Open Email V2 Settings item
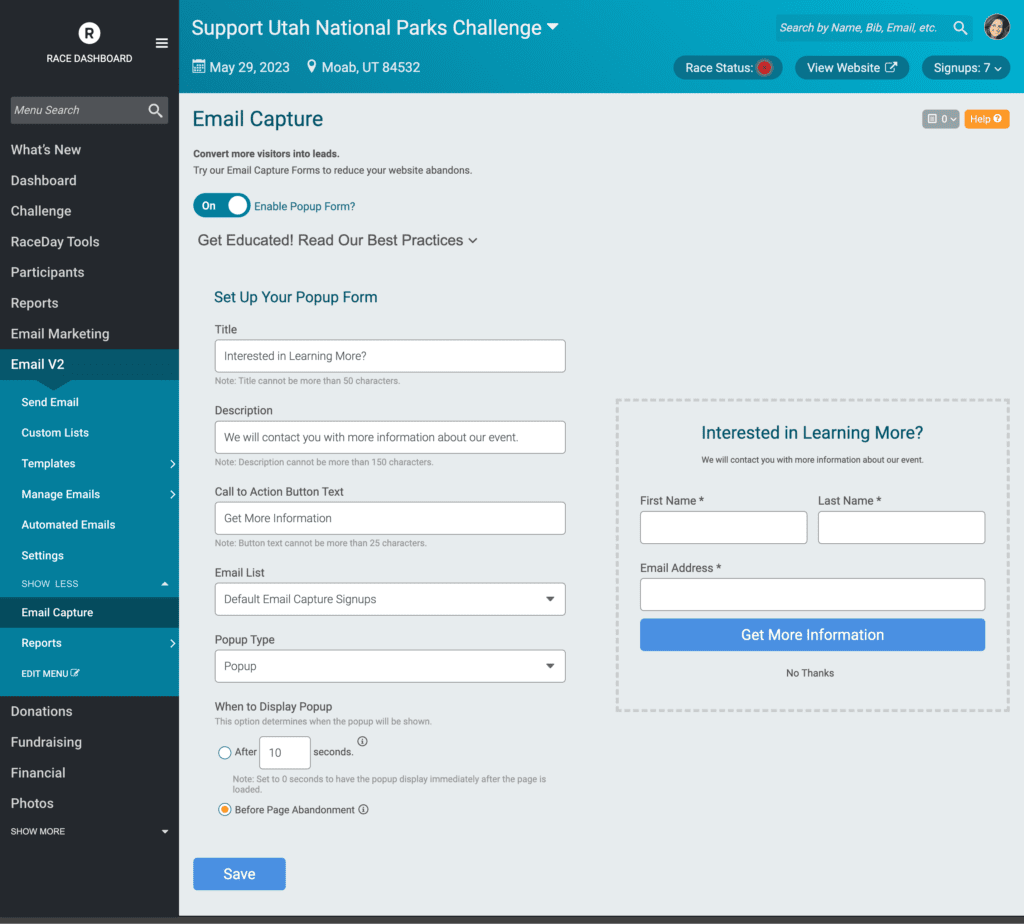This screenshot has width=1024, height=924. click(42, 556)
